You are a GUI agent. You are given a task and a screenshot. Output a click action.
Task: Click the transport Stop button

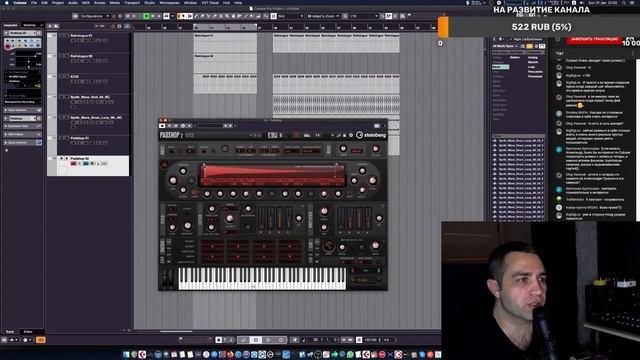pos(256,340)
